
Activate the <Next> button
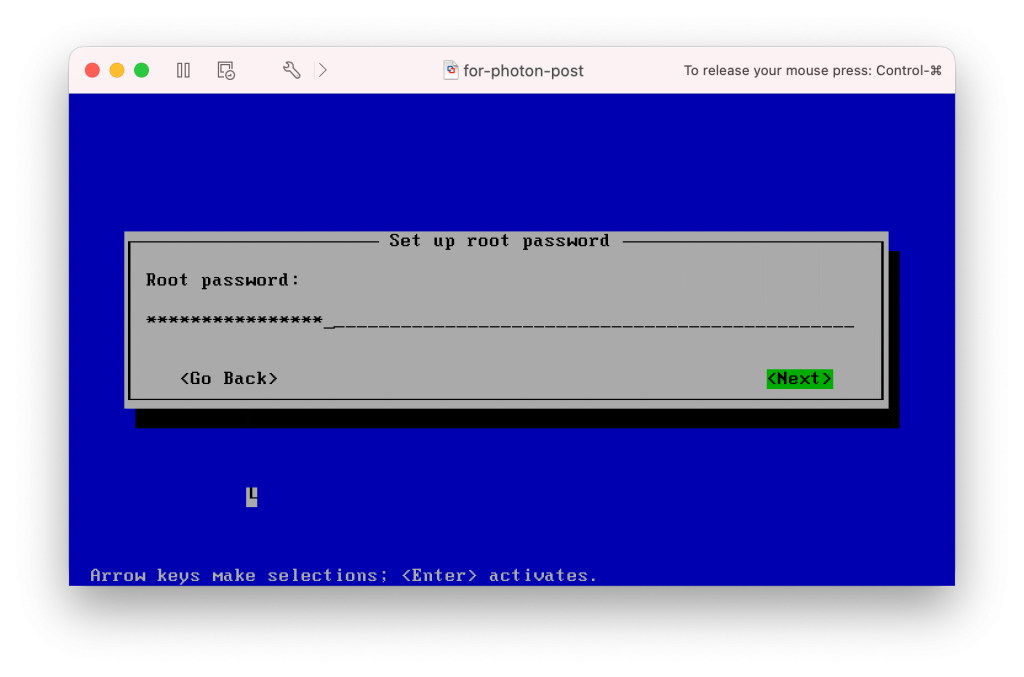click(799, 378)
